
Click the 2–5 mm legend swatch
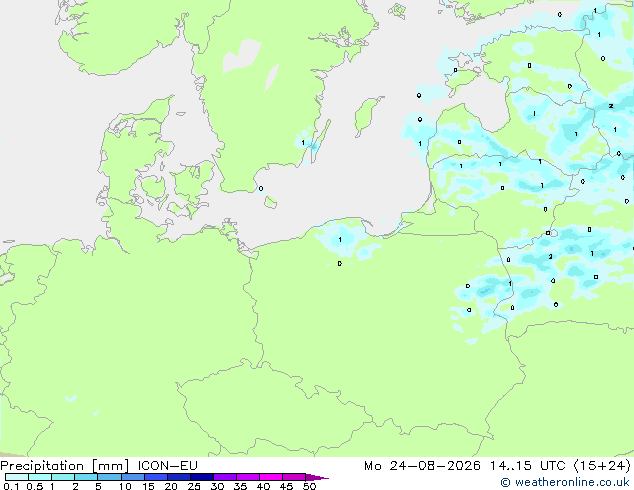[86, 477]
